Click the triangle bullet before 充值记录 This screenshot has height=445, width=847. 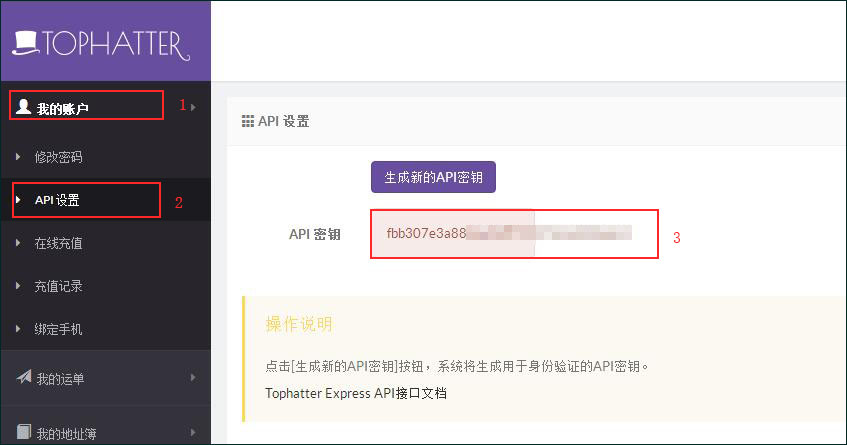coord(18,286)
